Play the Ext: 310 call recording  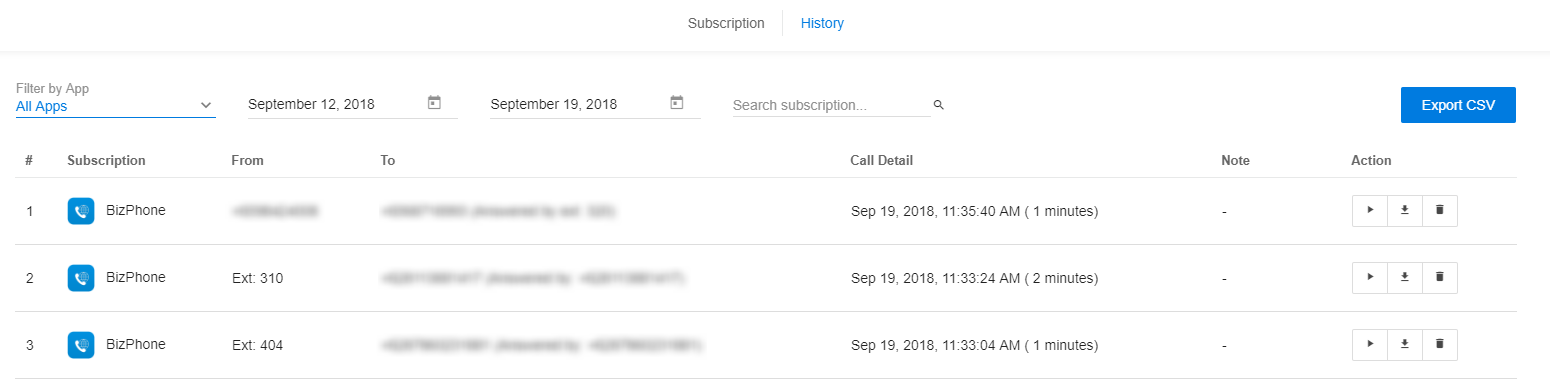pyautogui.click(x=1370, y=278)
